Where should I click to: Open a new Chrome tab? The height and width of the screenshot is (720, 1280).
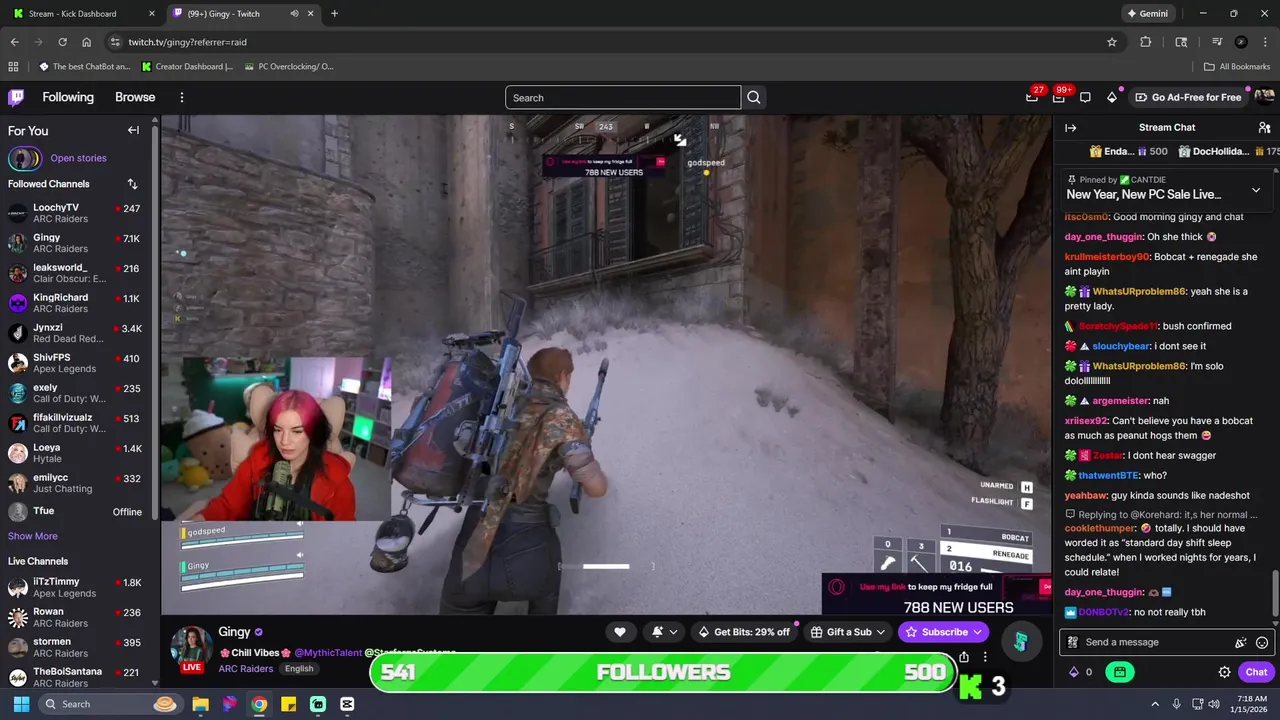point(334,14)
